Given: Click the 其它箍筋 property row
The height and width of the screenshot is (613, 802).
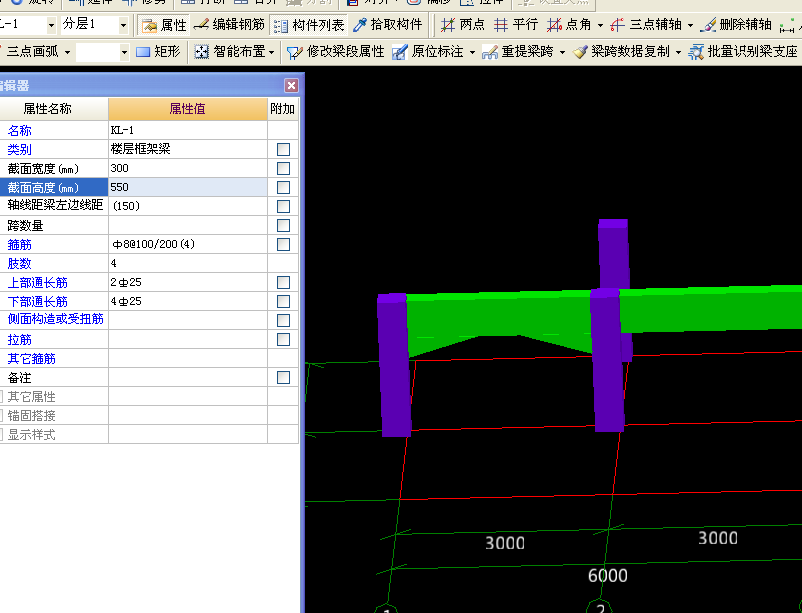Looking at the screenshot, I should (149, 358).
